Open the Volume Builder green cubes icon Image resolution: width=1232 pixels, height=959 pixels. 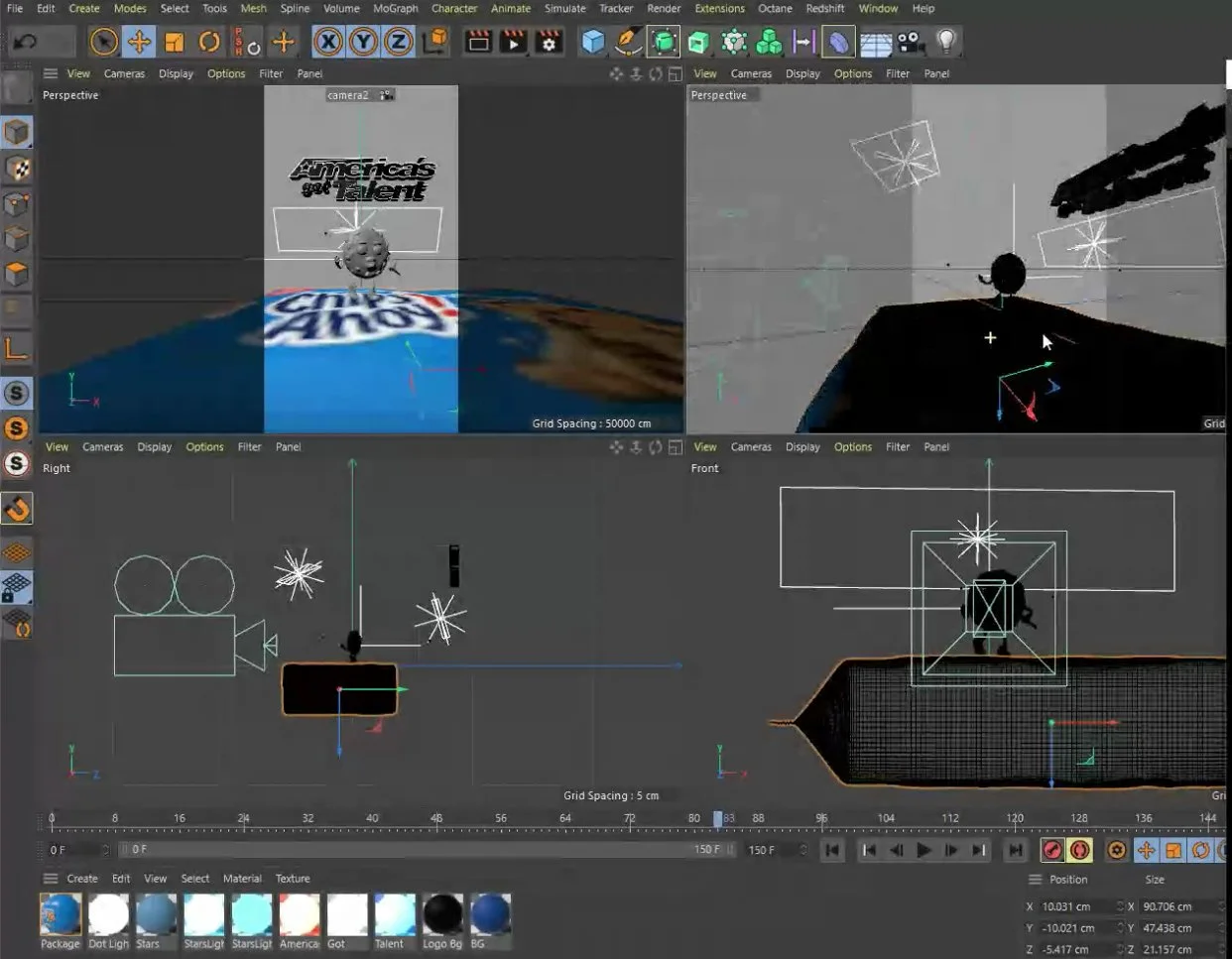point(769,42)
